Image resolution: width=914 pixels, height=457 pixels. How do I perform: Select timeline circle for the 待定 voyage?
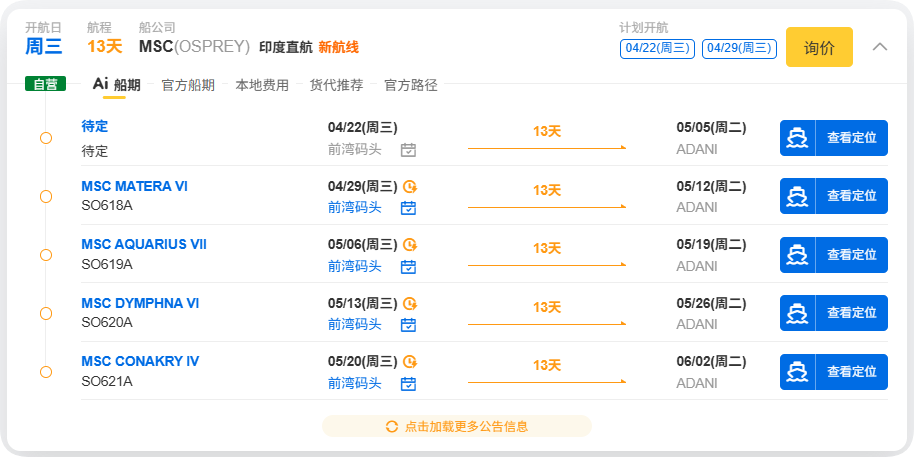(46, 138)
